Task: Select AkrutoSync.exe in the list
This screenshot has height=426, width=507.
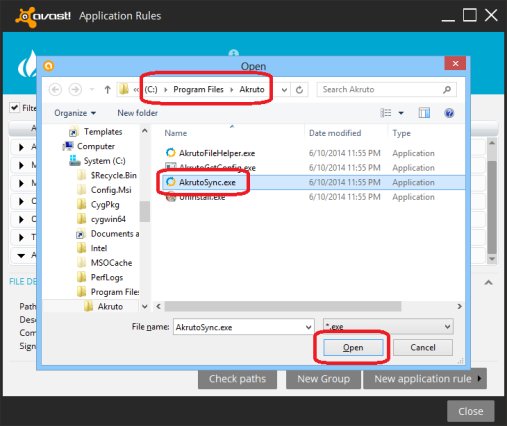Action: pos(207,182)
